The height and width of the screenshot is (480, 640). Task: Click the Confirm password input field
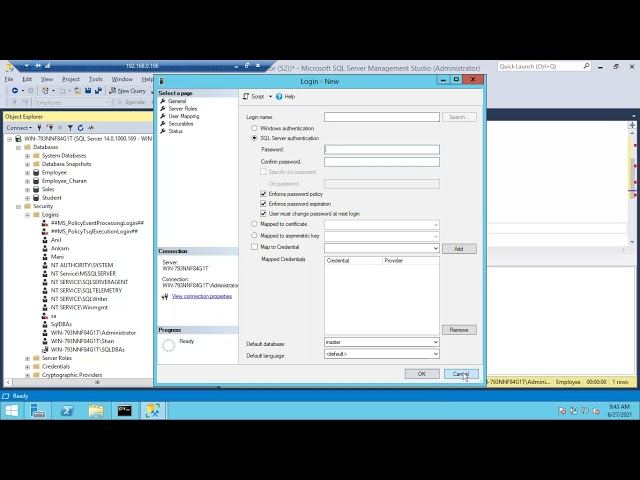[382, 162]
